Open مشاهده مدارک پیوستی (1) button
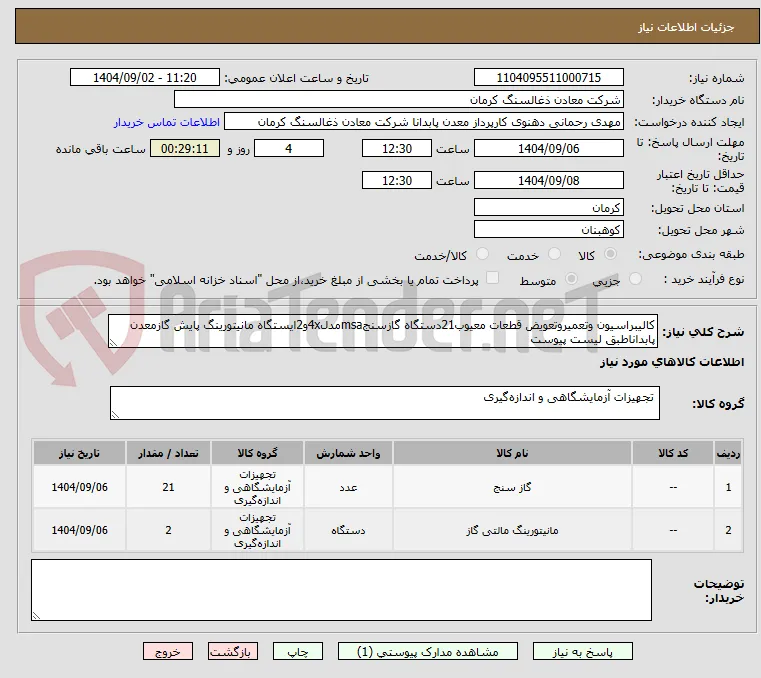Viewport: 761px width, 678px height. click(428, 652)
